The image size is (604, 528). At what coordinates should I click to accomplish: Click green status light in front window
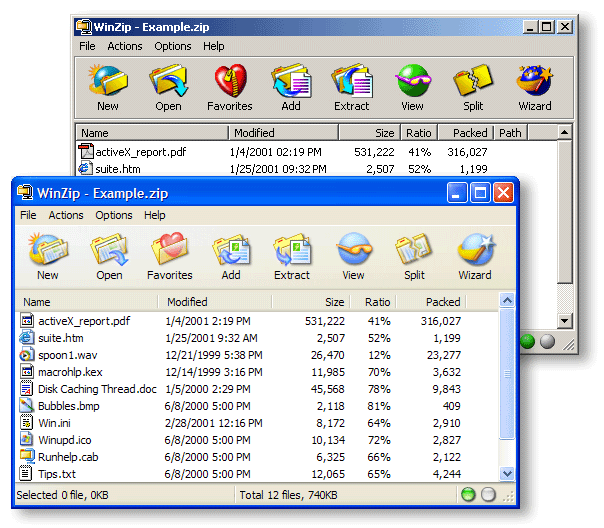(468, 494)
